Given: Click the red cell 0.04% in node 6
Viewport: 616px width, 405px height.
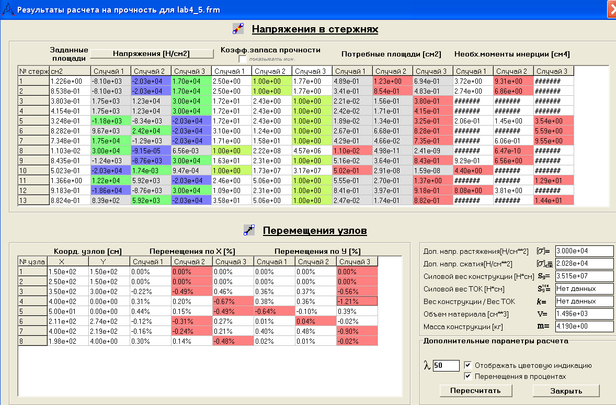Looking at the screenshot, I should [x=315, y=321].
